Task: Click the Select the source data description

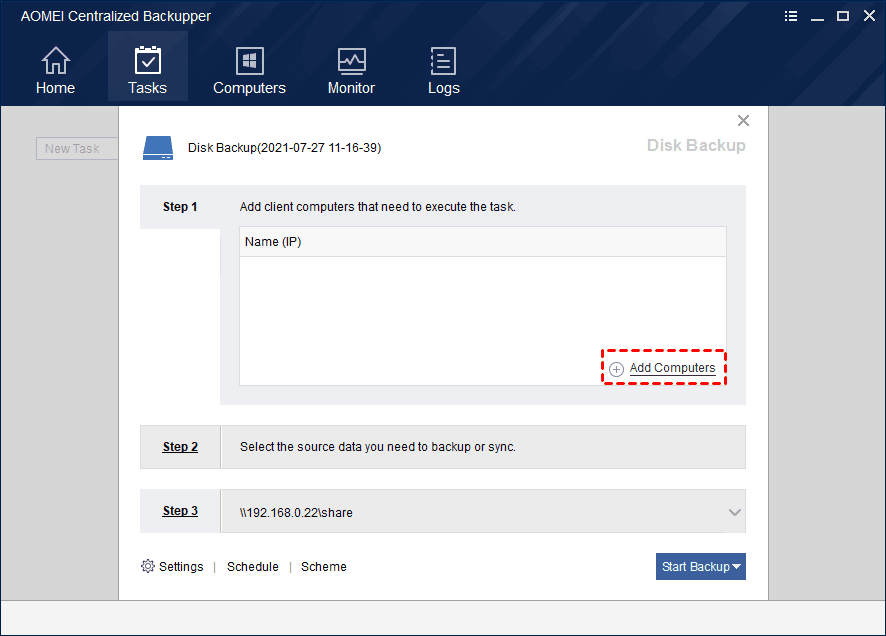Action: point(377,447)
